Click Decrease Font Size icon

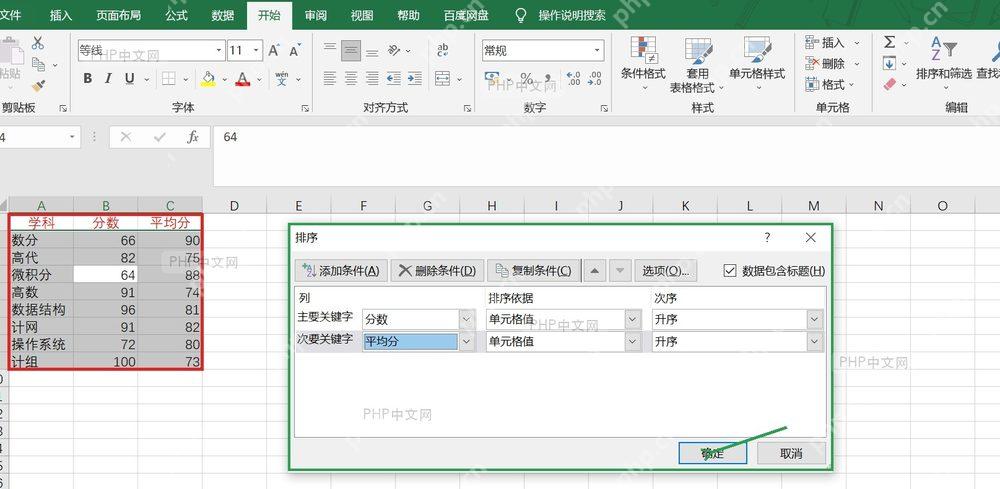pyautogui.click(x=294, y=50)
